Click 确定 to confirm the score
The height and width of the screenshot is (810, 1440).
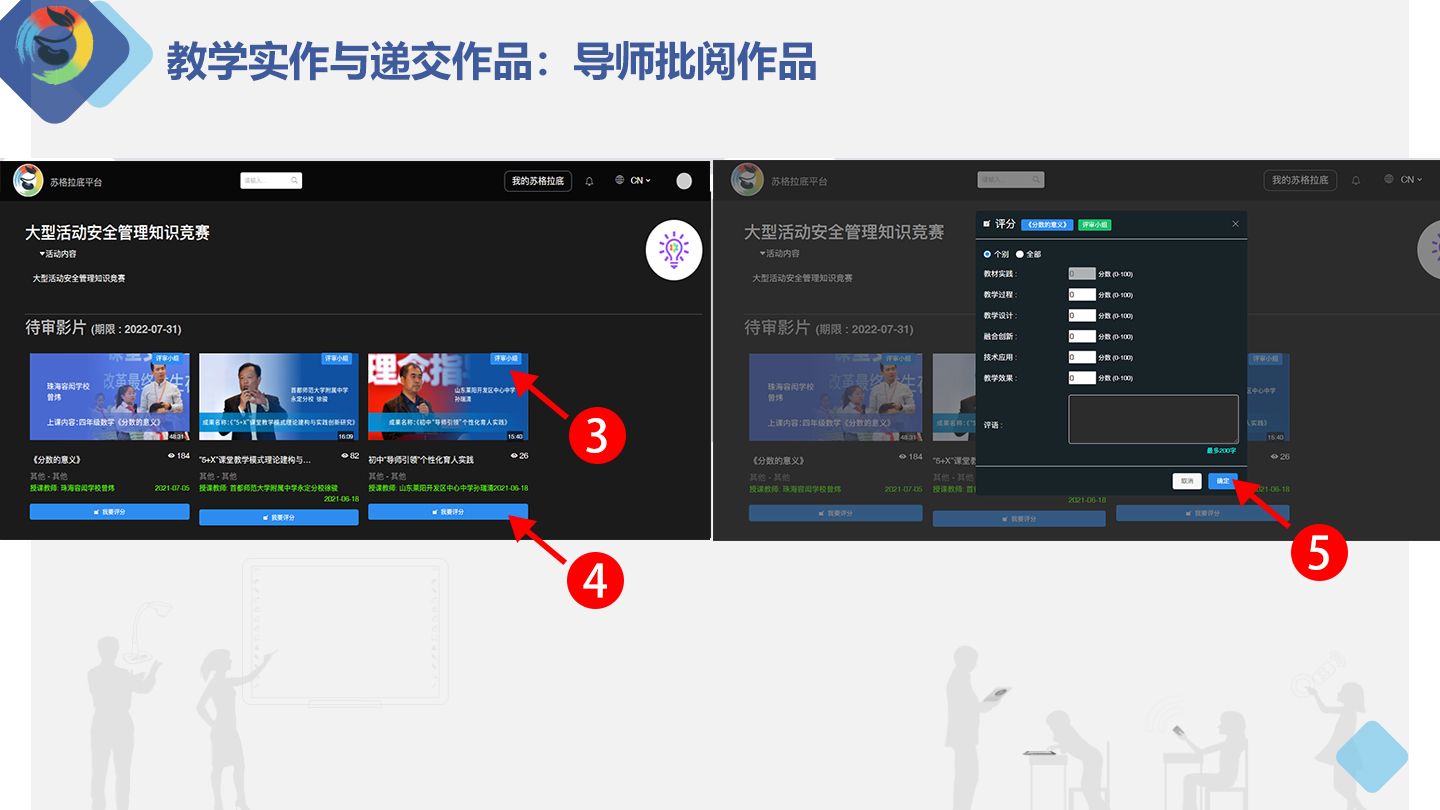pos(1222,481)
